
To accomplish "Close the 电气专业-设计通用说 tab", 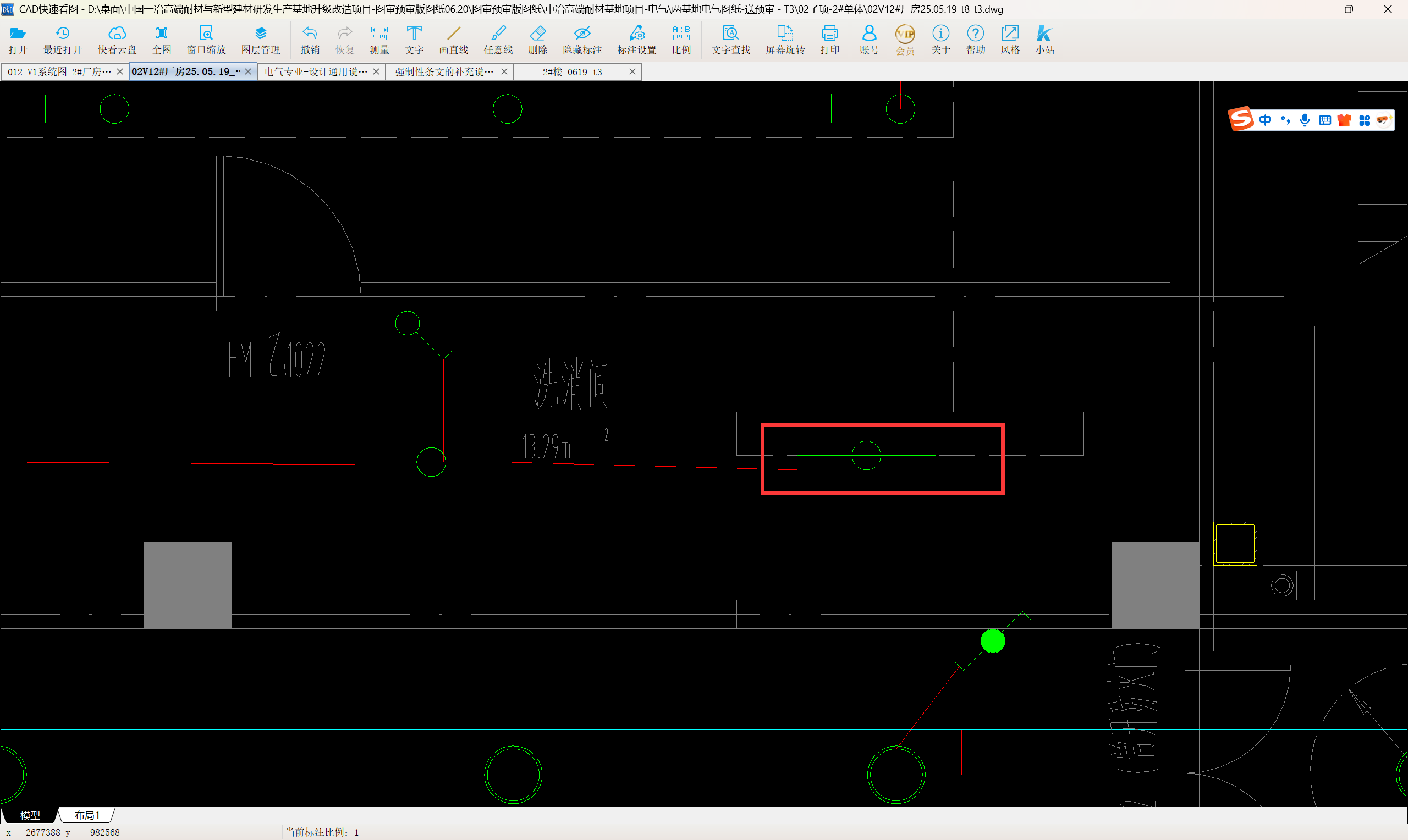I will pos(376,72).
